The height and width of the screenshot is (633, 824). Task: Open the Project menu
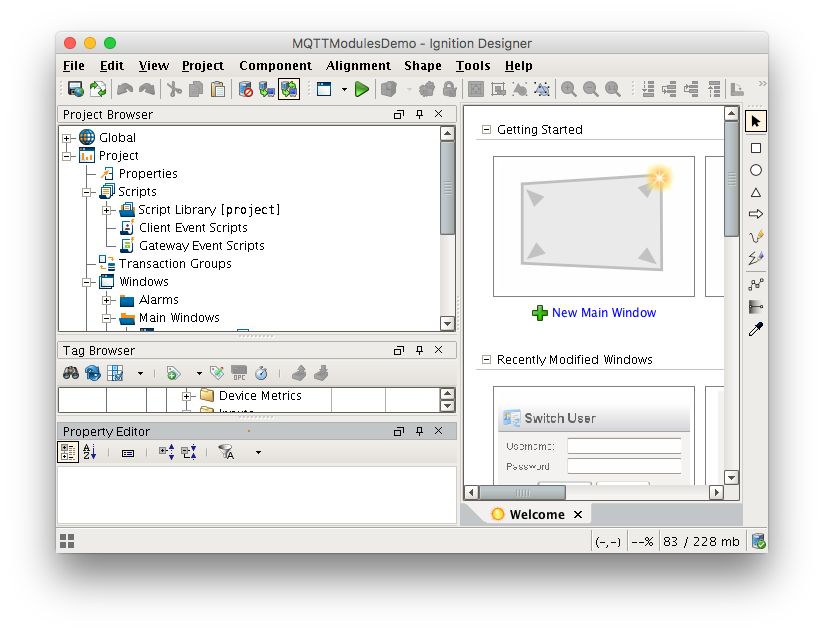pos(203,66)
